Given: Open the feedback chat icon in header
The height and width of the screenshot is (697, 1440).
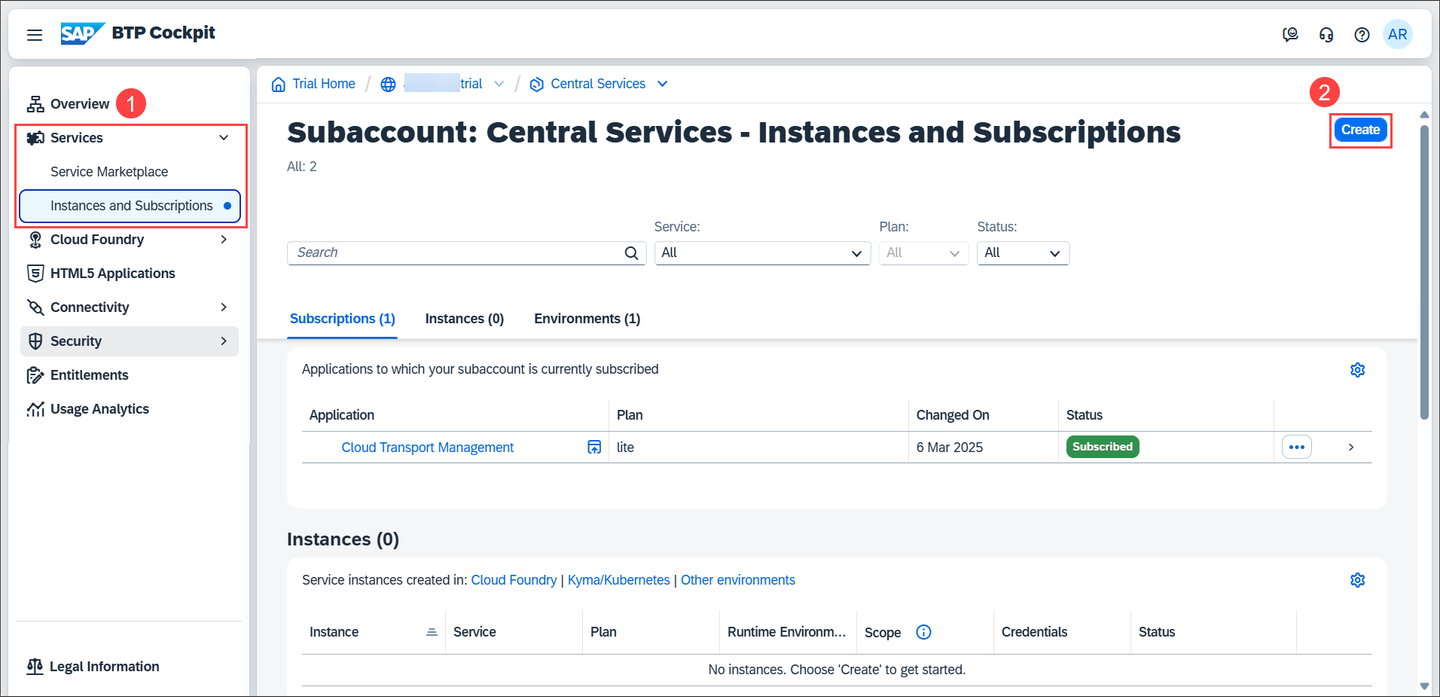Looking at the screenshot, I should (x=1290, y=35).
